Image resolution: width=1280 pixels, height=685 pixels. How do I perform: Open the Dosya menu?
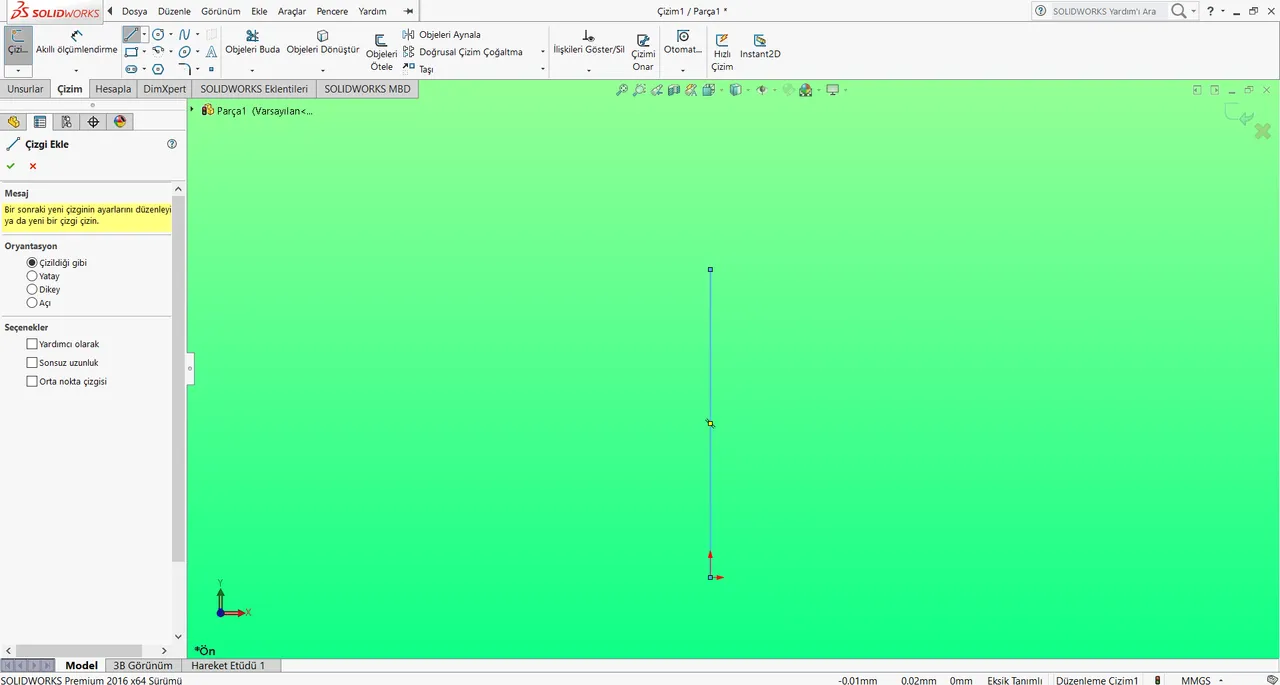[134, 11]
